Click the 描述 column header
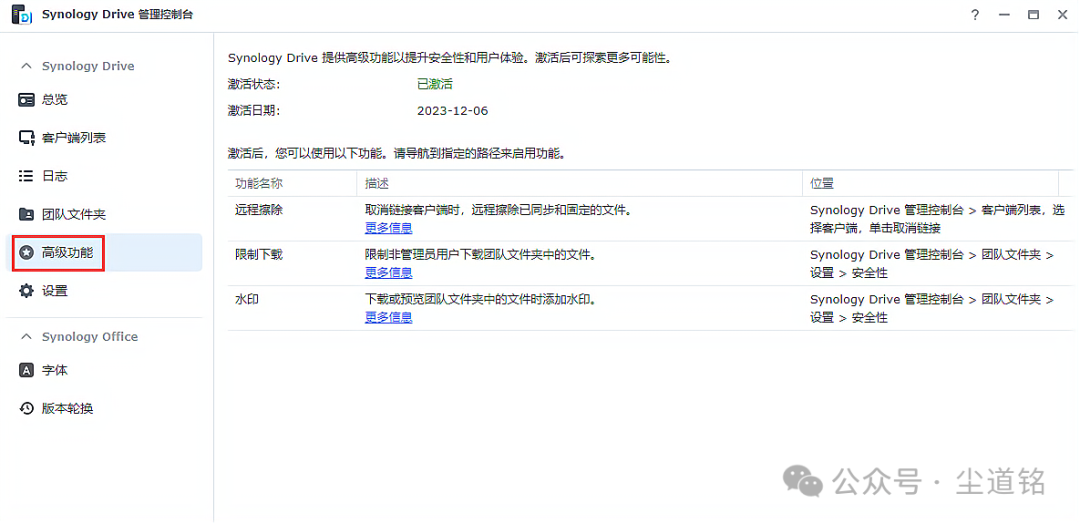This screenshot has width=1080, height=524. click(377, 184)
